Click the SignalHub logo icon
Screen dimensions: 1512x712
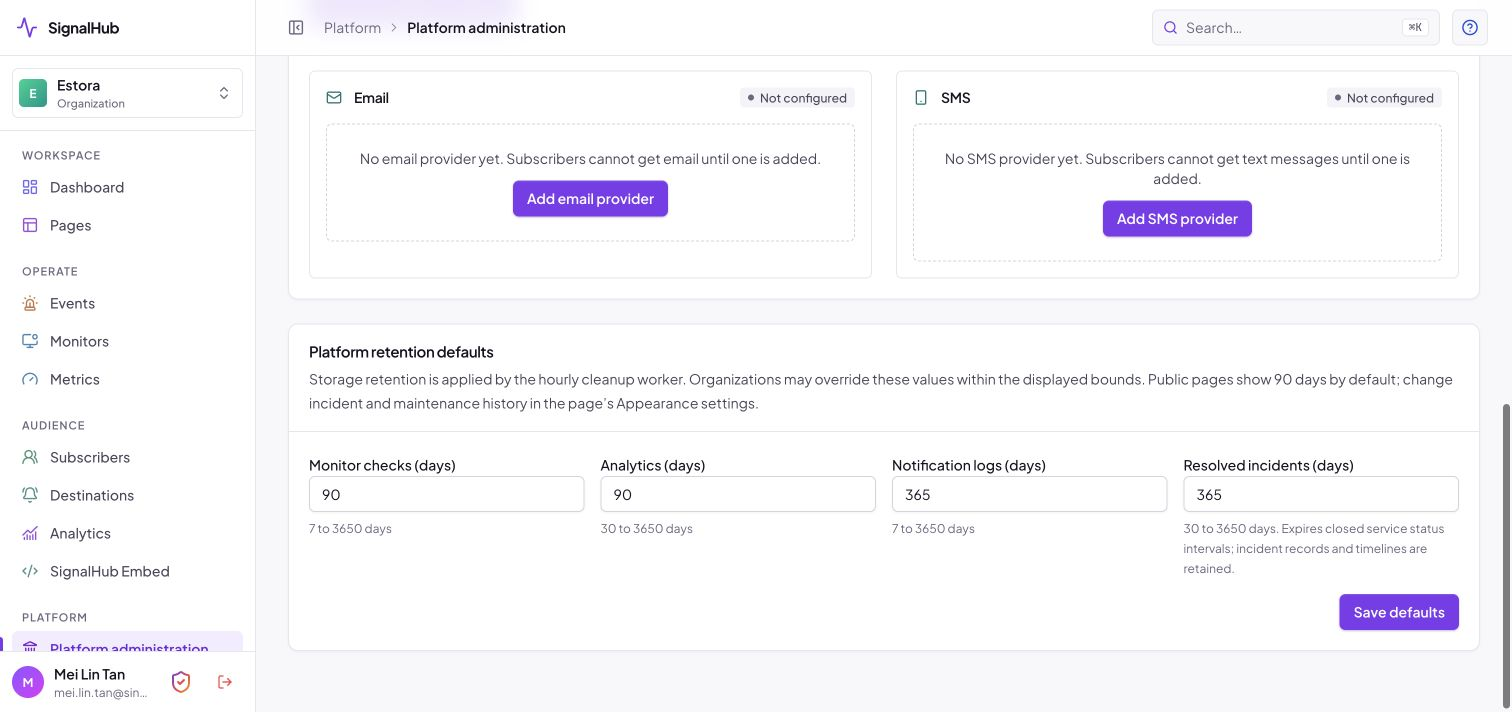tap(27, 28)
